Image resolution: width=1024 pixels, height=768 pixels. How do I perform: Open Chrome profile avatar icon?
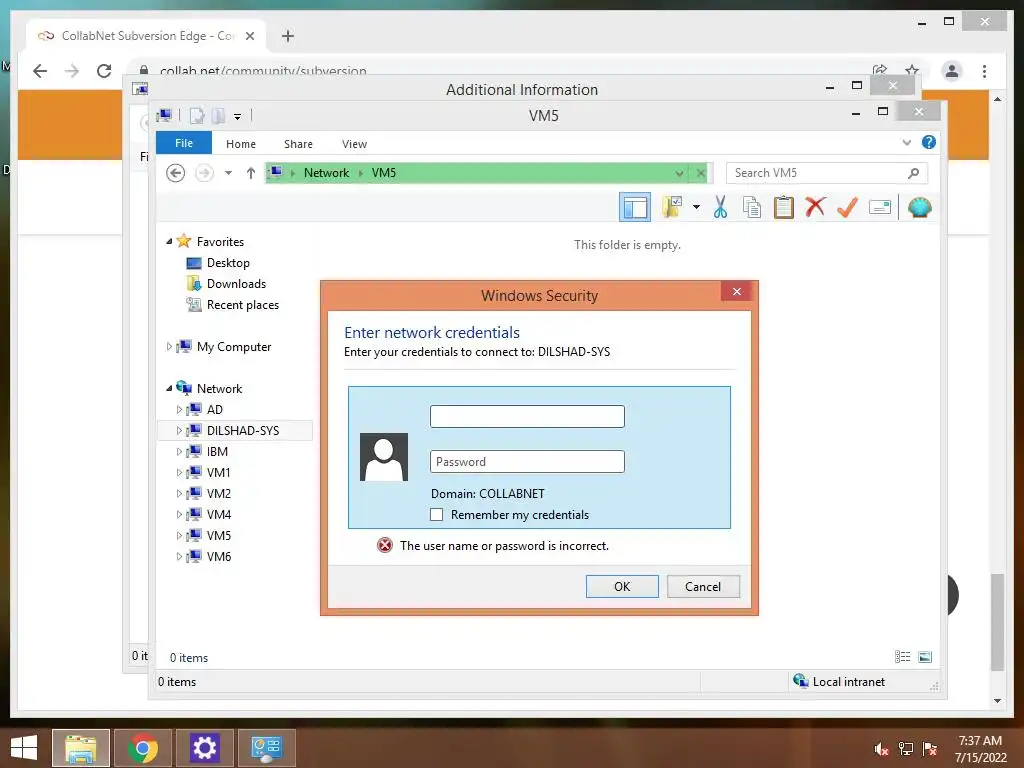(x=952, y=71)
